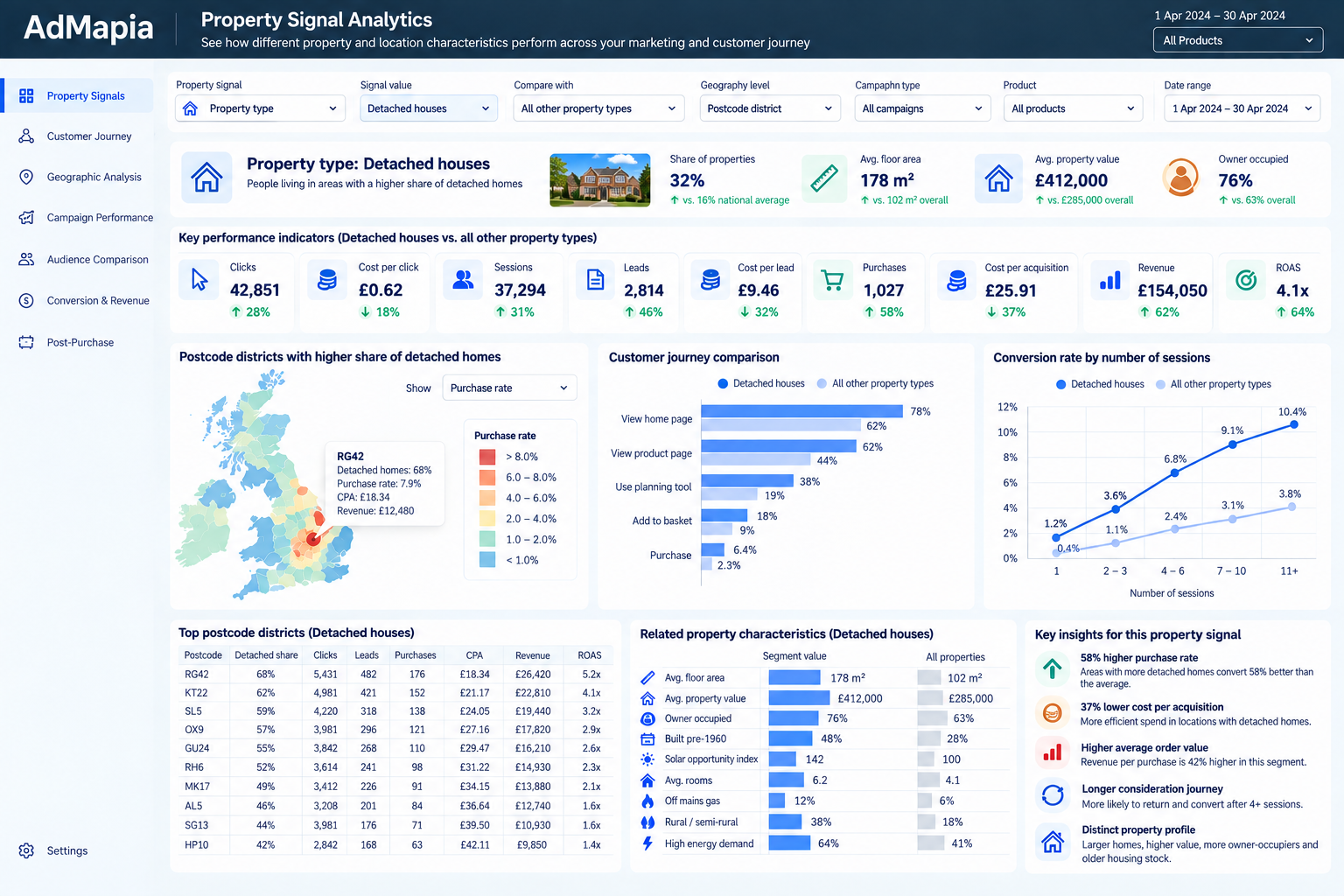The height and width of the screenshot is (896, 1344).
Task: Go to Geographic Analysis section
Action: tap(94, 177)
